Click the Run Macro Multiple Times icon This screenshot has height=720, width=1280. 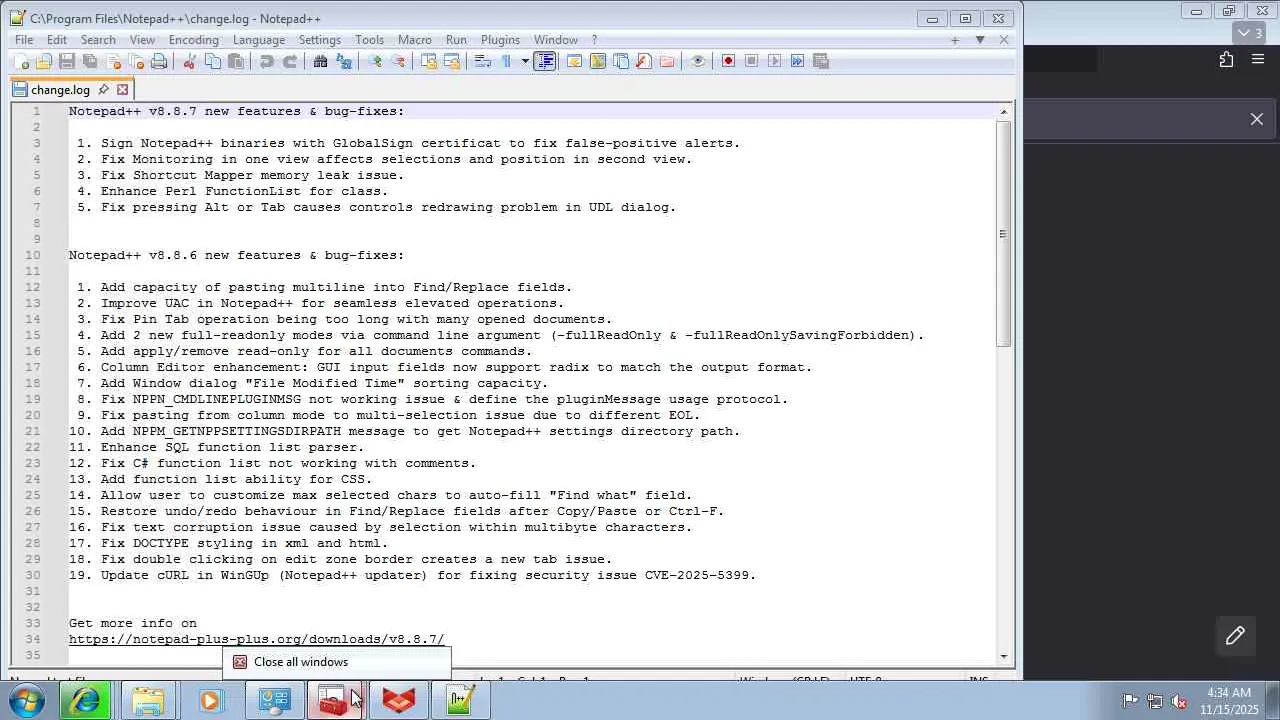point(797,61)
